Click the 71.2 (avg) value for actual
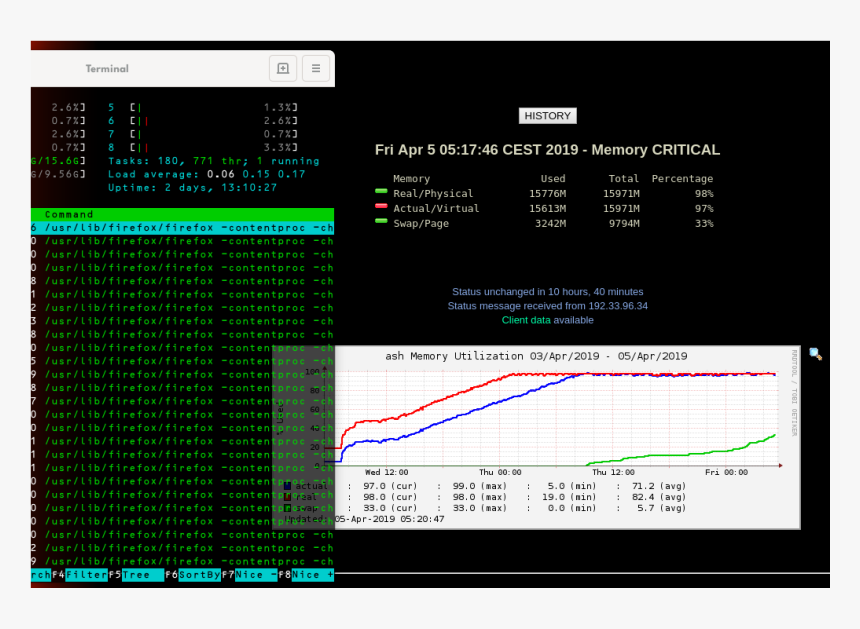The height and width of the screenshot is (629, 860). coord(659,486)
